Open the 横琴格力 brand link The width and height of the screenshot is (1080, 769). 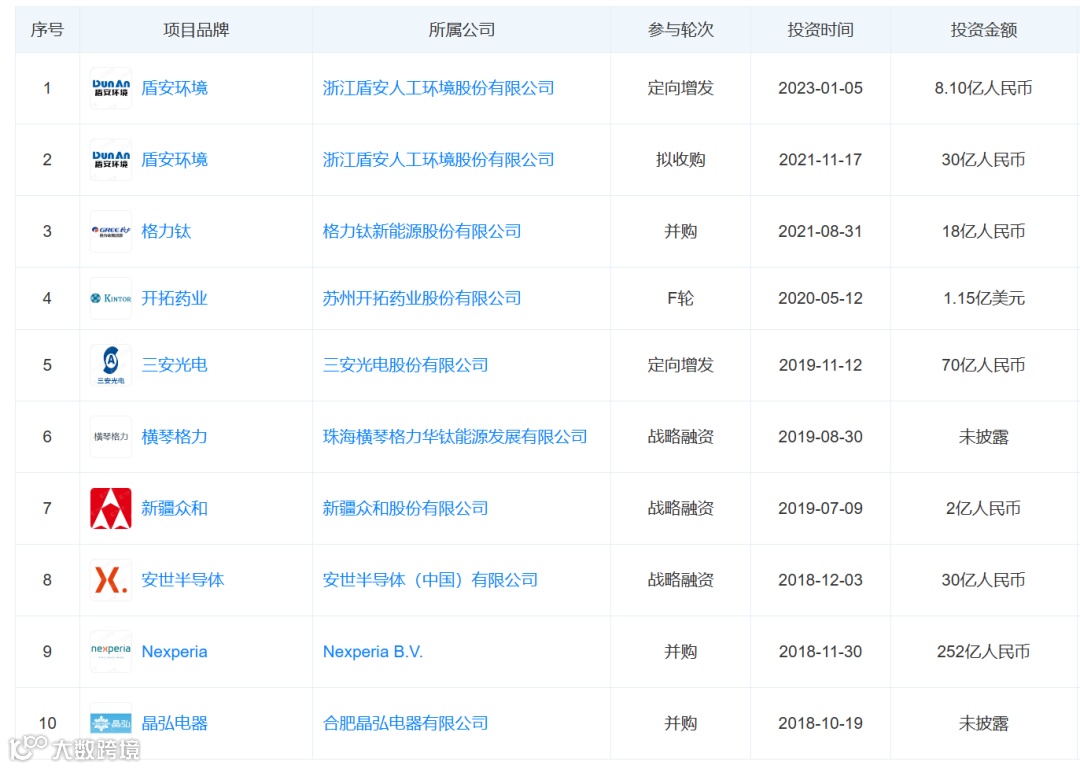click(174, 437)
